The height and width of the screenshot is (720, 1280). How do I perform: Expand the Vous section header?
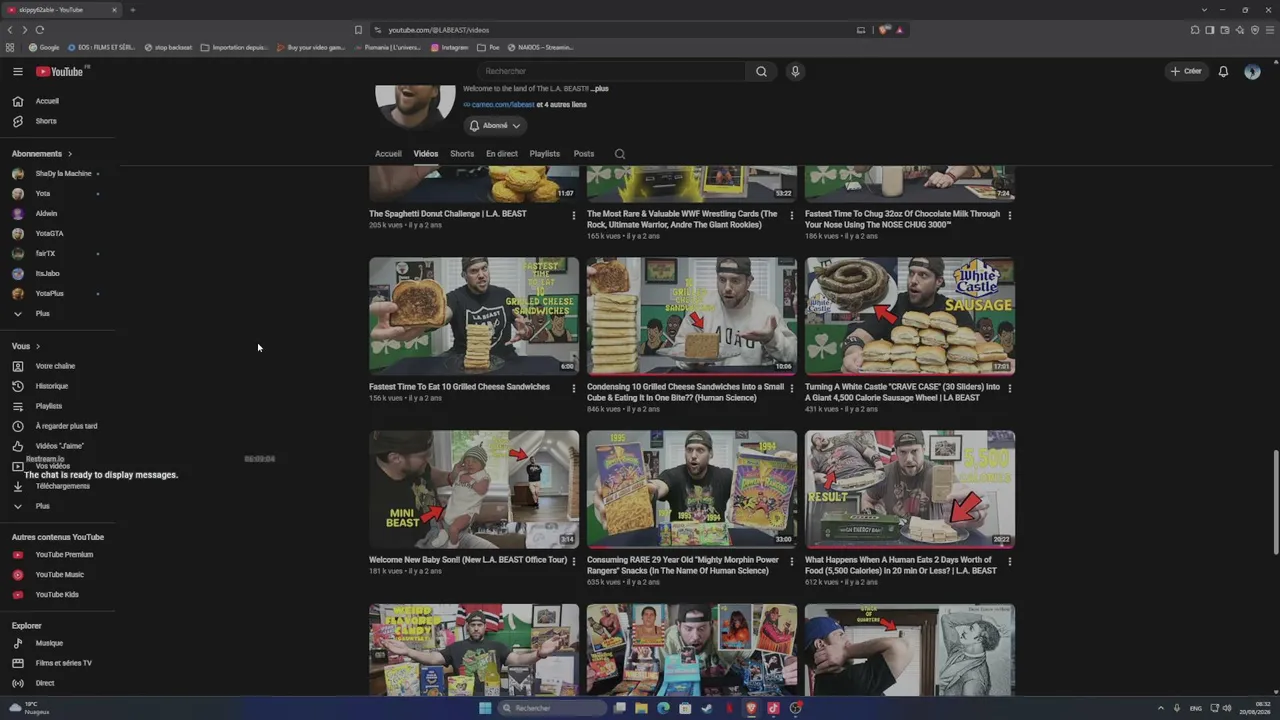click(x=26, y=346)
